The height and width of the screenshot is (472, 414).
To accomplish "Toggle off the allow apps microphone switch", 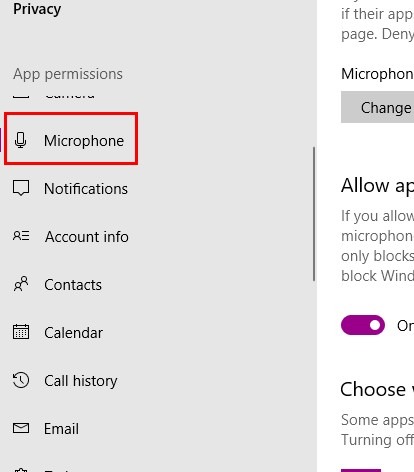I will [363, 325].
